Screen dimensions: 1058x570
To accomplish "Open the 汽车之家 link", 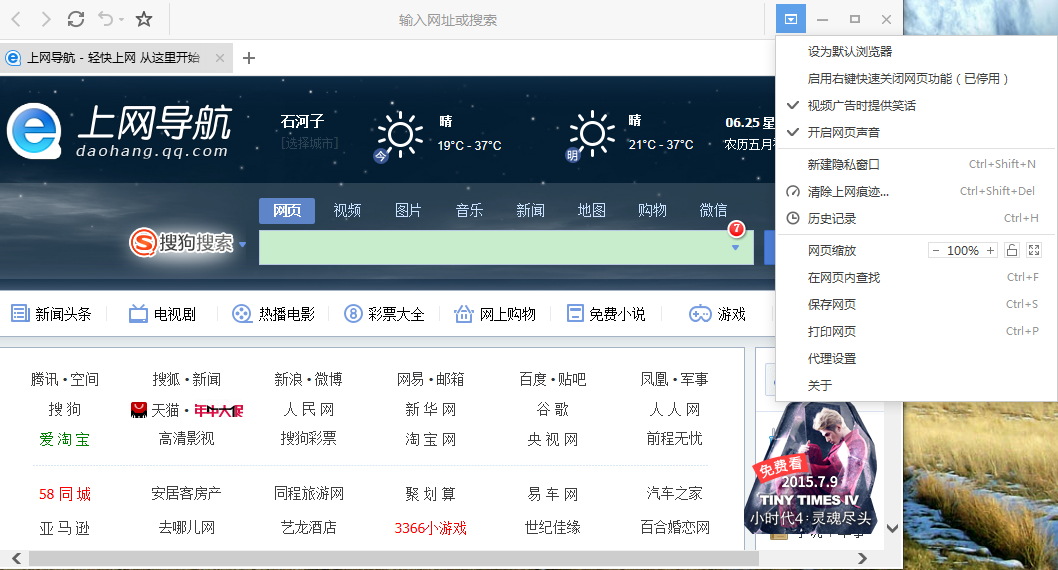I will point(675,494).
